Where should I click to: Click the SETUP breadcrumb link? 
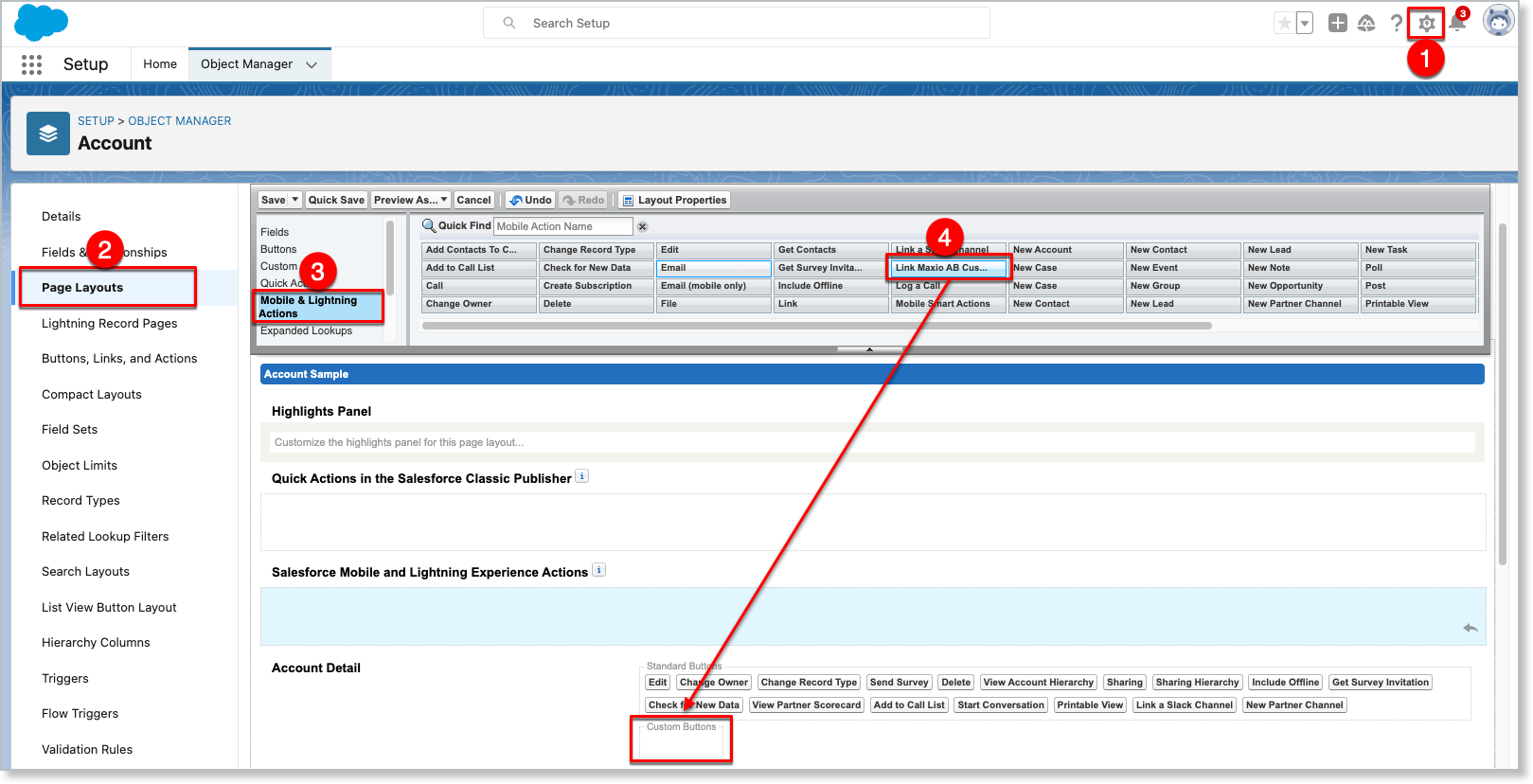pyautogui.click(x=96, y=121)
